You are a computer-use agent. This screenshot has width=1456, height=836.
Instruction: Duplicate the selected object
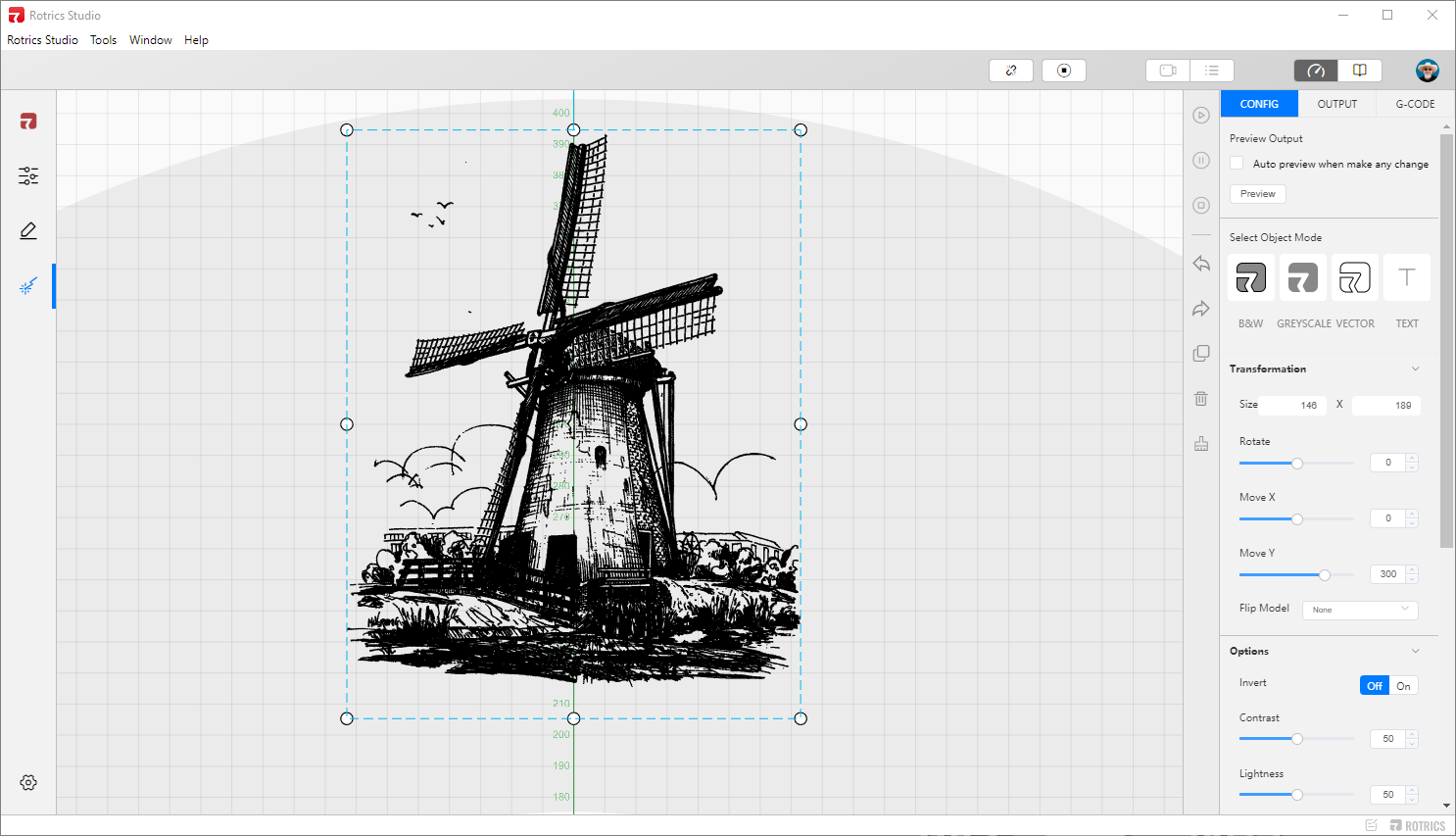(1201, 354)
